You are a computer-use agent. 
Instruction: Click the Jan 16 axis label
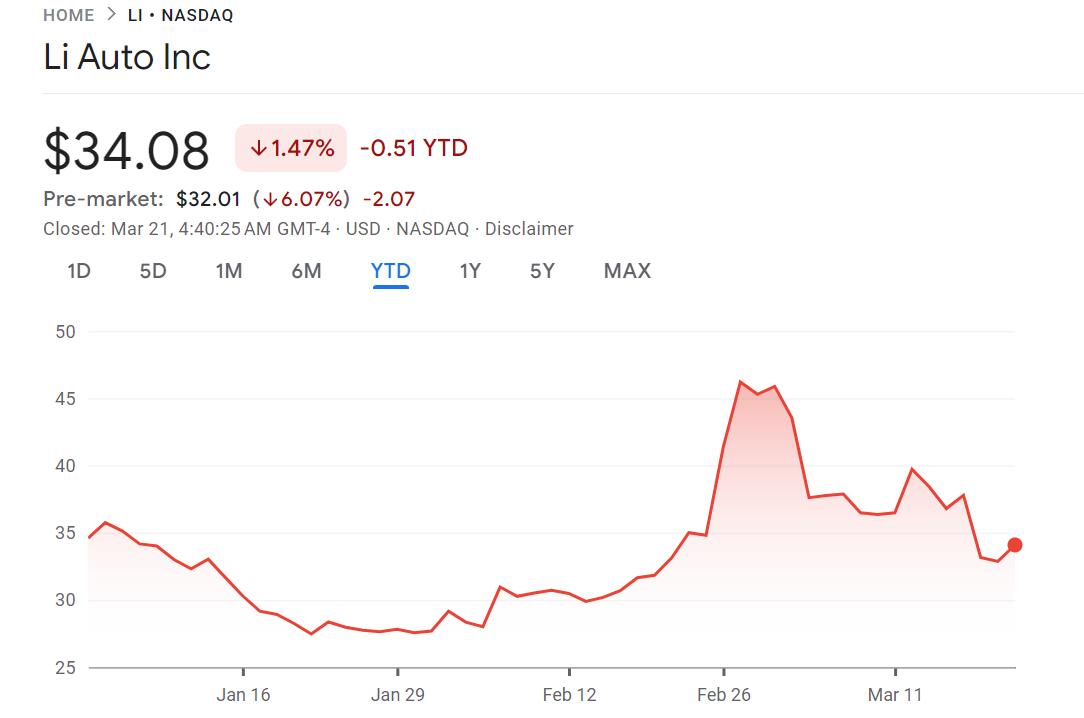click(243, 695)
